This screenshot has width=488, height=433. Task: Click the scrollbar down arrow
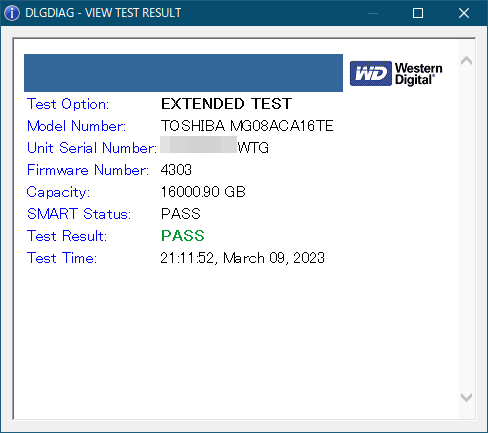pyautogui.click(x=466, y=397)
